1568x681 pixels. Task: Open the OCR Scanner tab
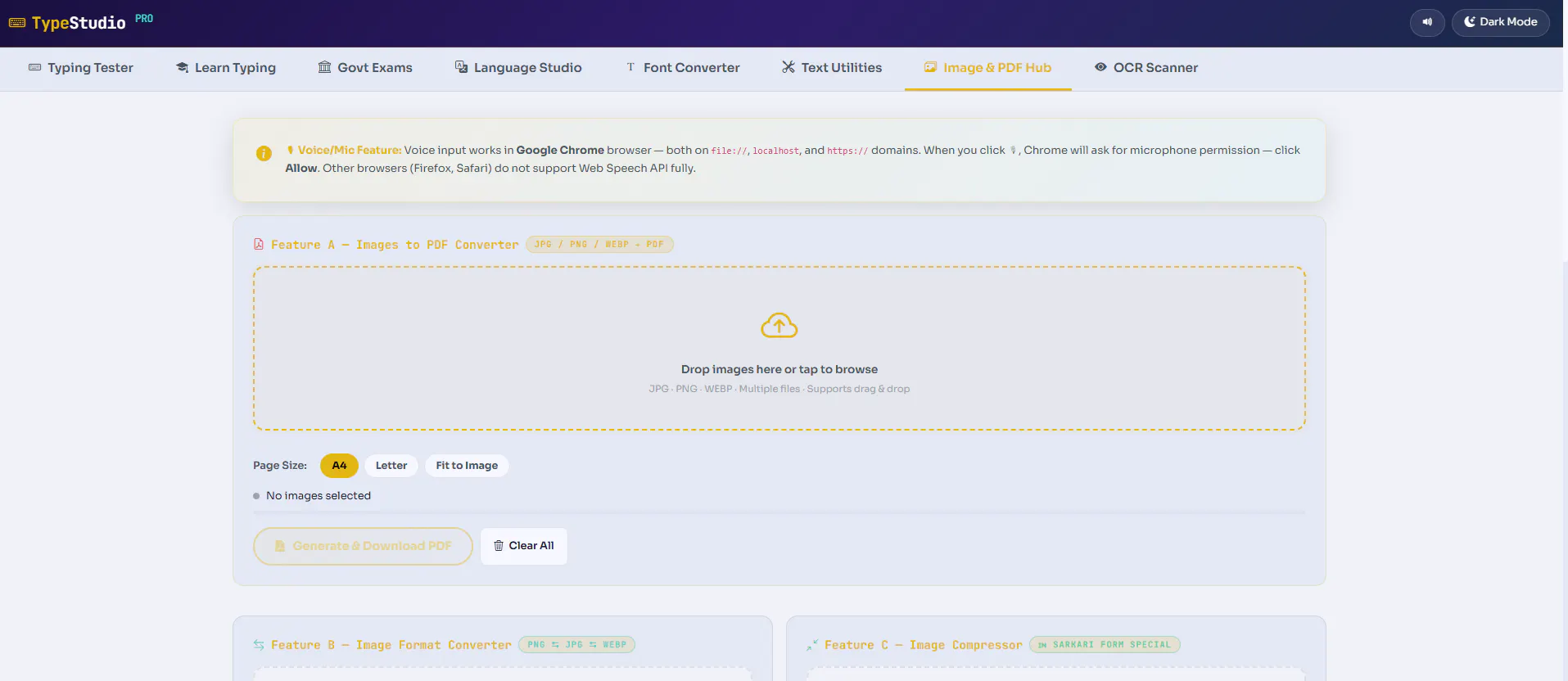click(x=1146, y=68)
